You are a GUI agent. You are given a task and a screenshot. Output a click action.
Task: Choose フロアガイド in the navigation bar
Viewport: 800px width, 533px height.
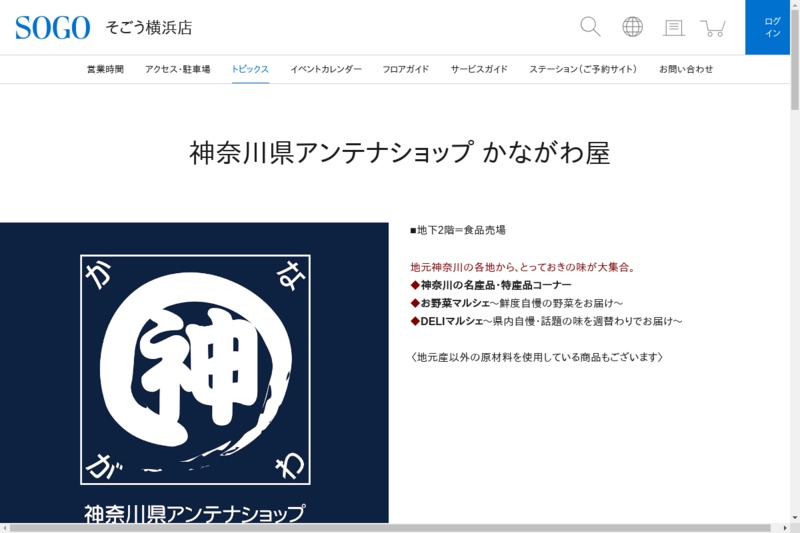pyautogui.click(x=406, y=69)
